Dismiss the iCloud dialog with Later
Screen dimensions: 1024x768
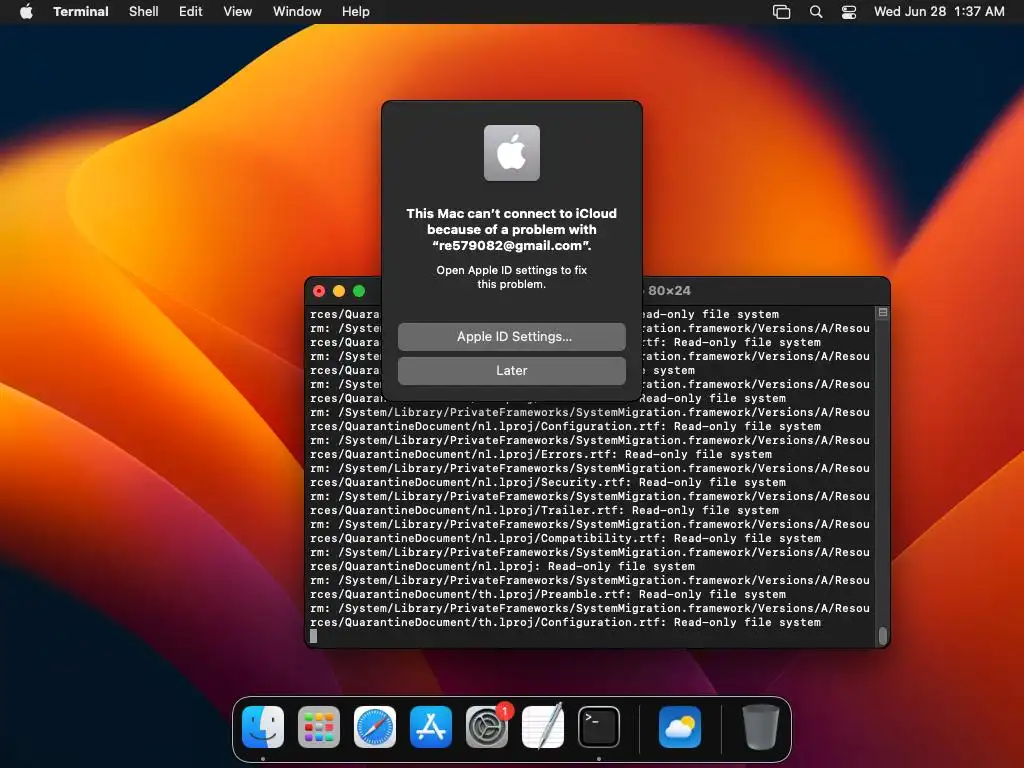coord(511,370)
